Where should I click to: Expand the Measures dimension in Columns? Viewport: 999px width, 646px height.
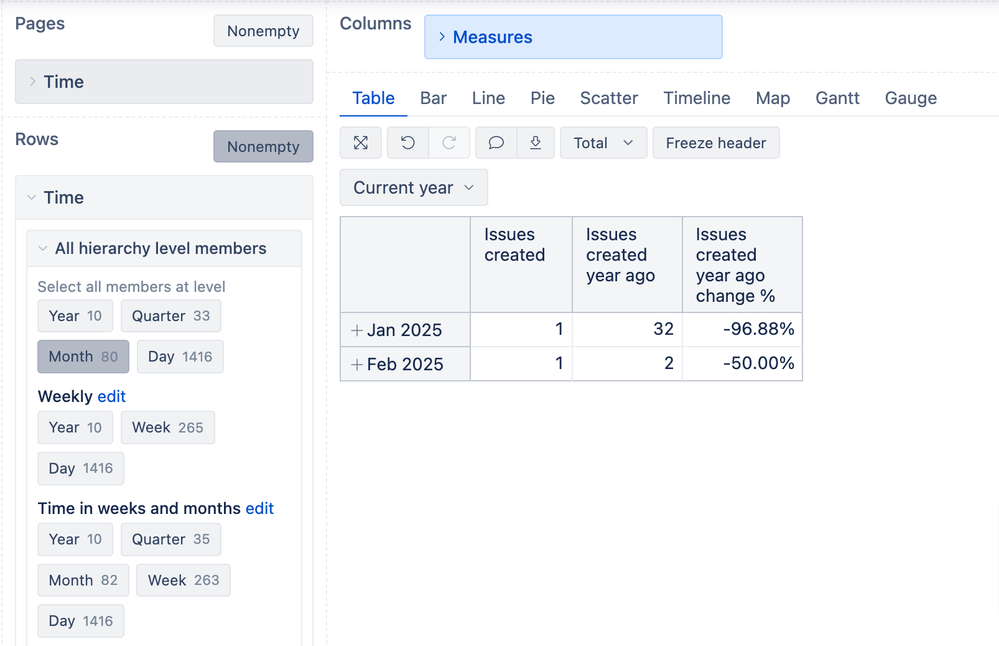point(442,37)
